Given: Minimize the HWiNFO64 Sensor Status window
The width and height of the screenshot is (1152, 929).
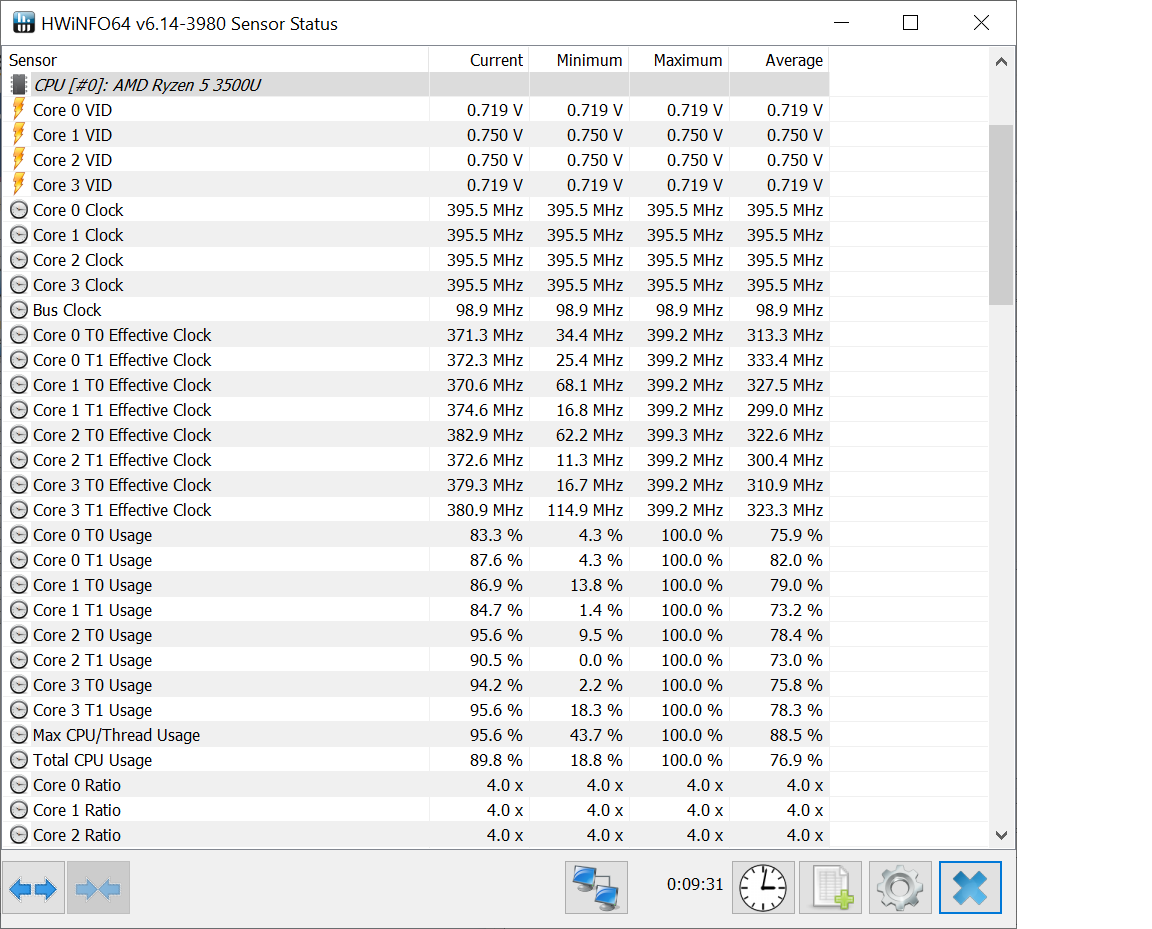Looking at the screenshot, I should [842, 23].
